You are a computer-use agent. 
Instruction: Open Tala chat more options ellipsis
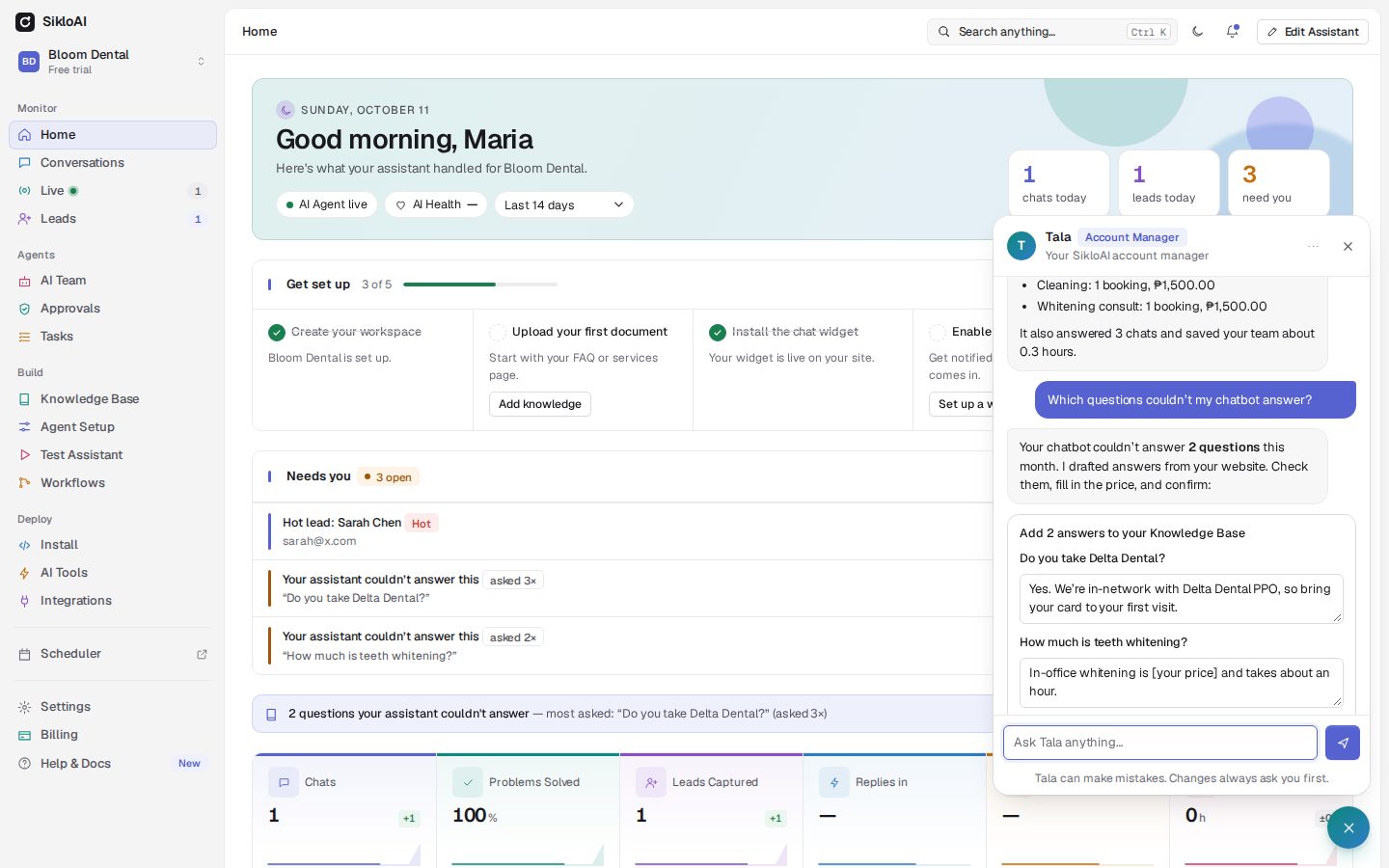(1313, 247)
